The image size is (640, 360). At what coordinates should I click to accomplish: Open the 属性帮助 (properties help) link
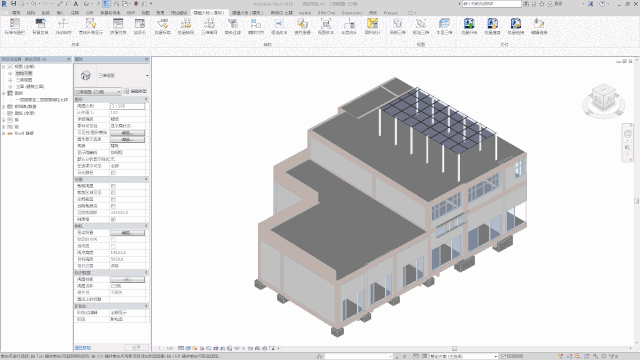(83, 348)
